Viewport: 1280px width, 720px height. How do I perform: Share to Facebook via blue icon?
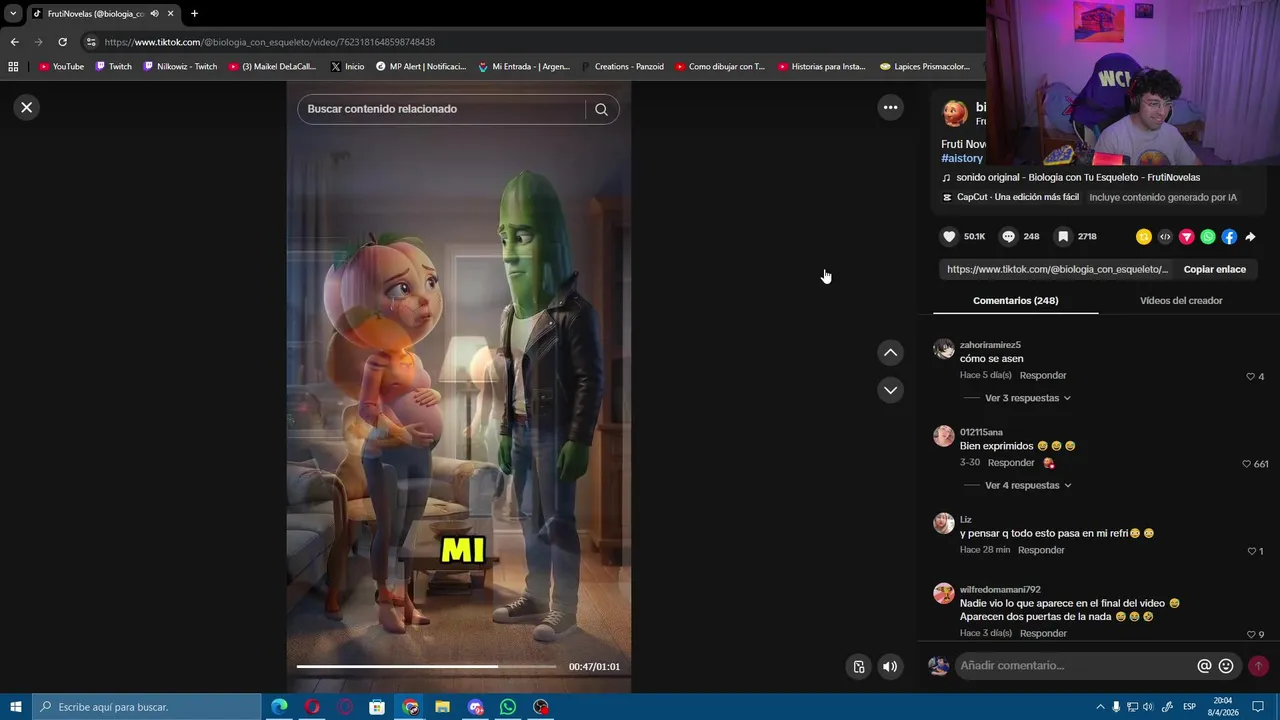(1229, 237)
